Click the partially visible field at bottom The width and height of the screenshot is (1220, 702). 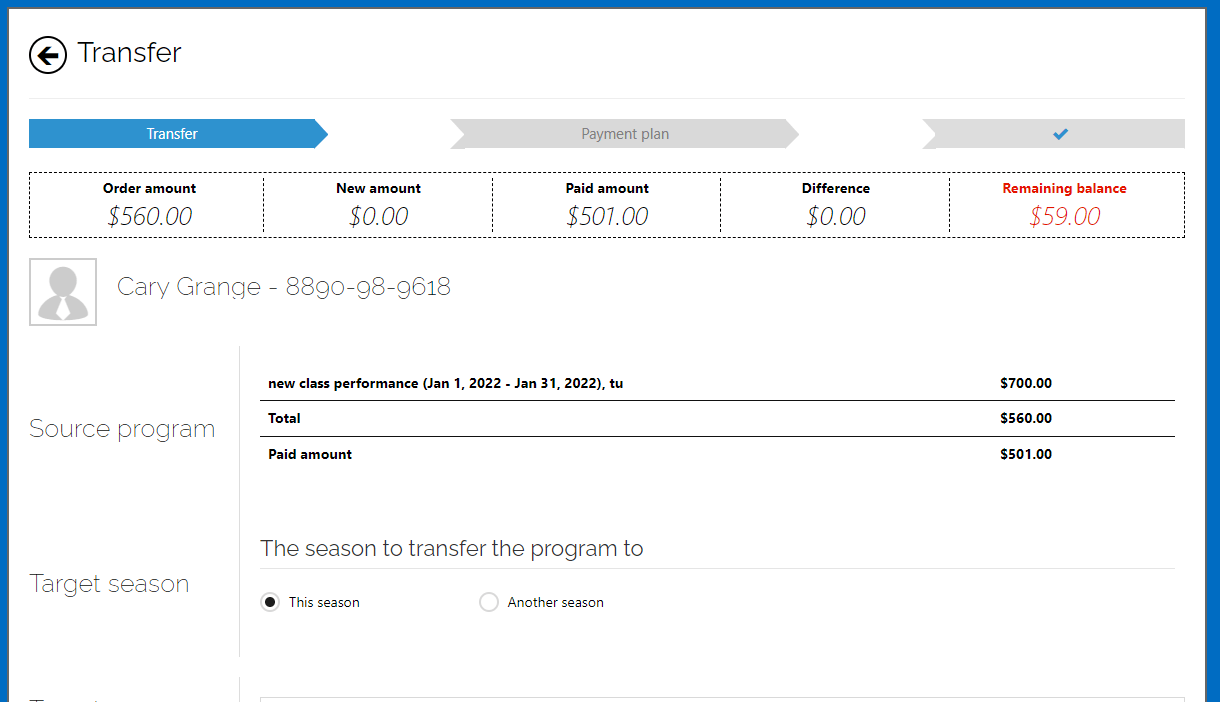722,699
